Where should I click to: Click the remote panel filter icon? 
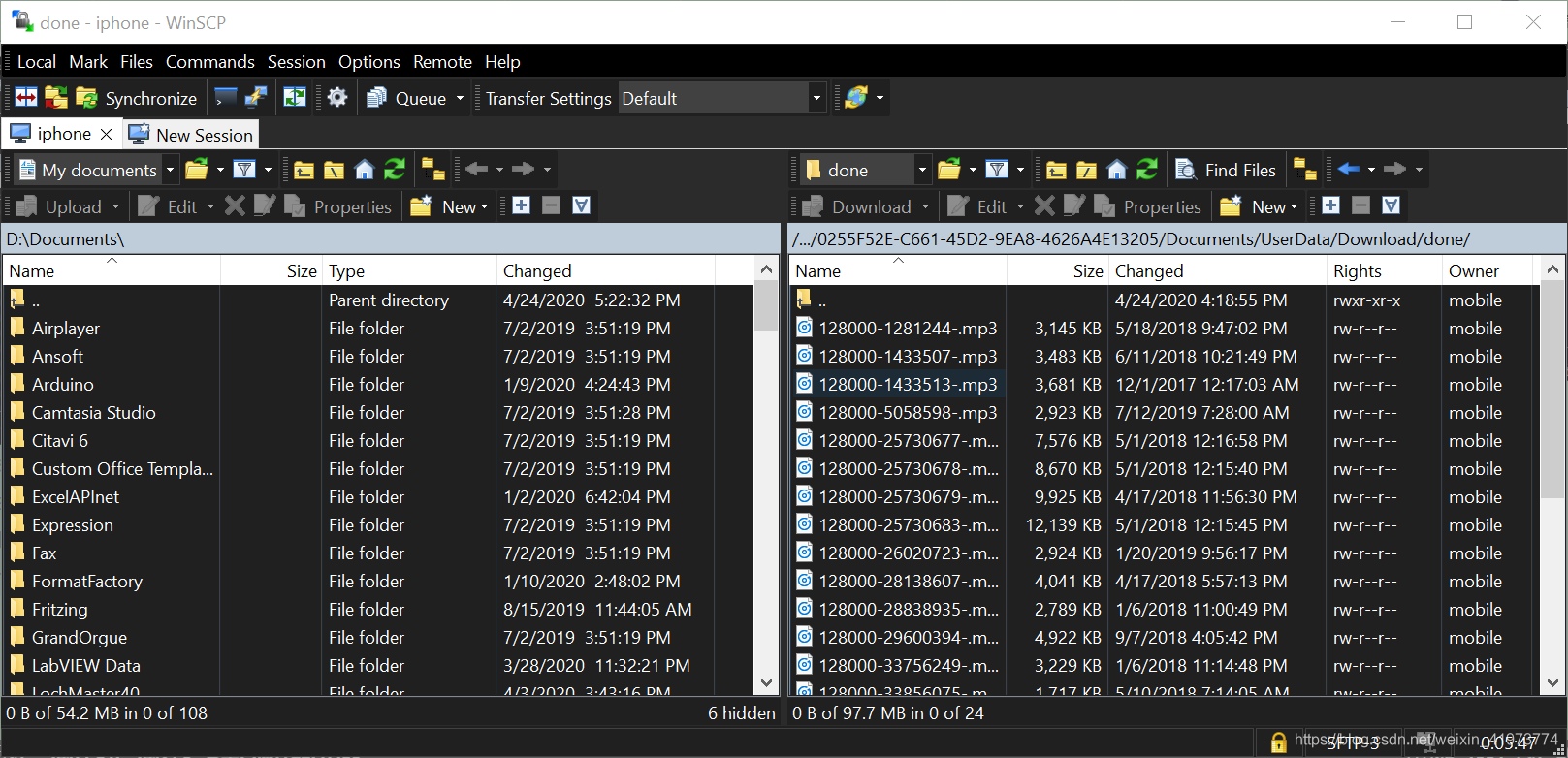click(997, 170)
